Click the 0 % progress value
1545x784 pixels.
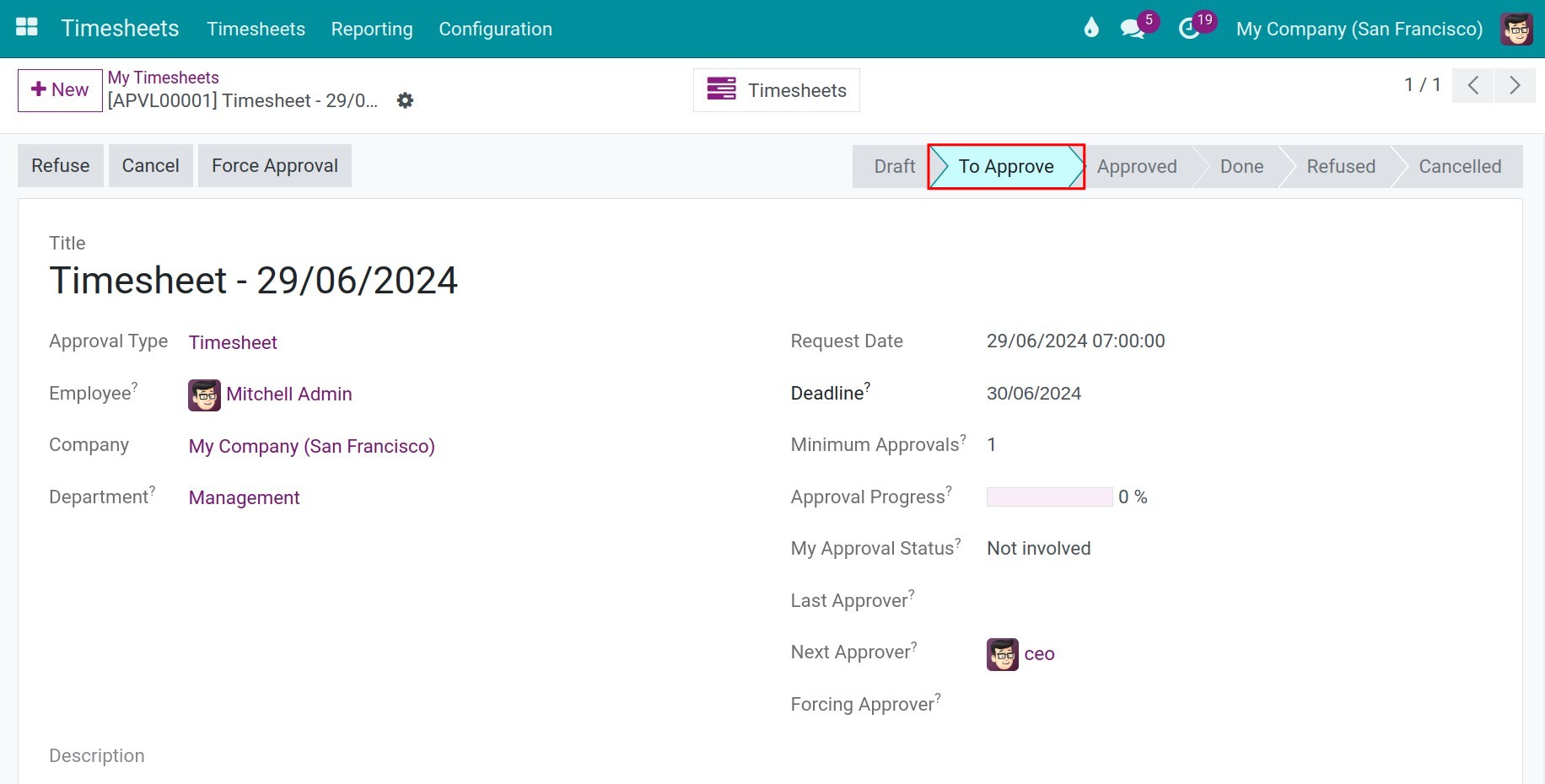click(1133, 497)
